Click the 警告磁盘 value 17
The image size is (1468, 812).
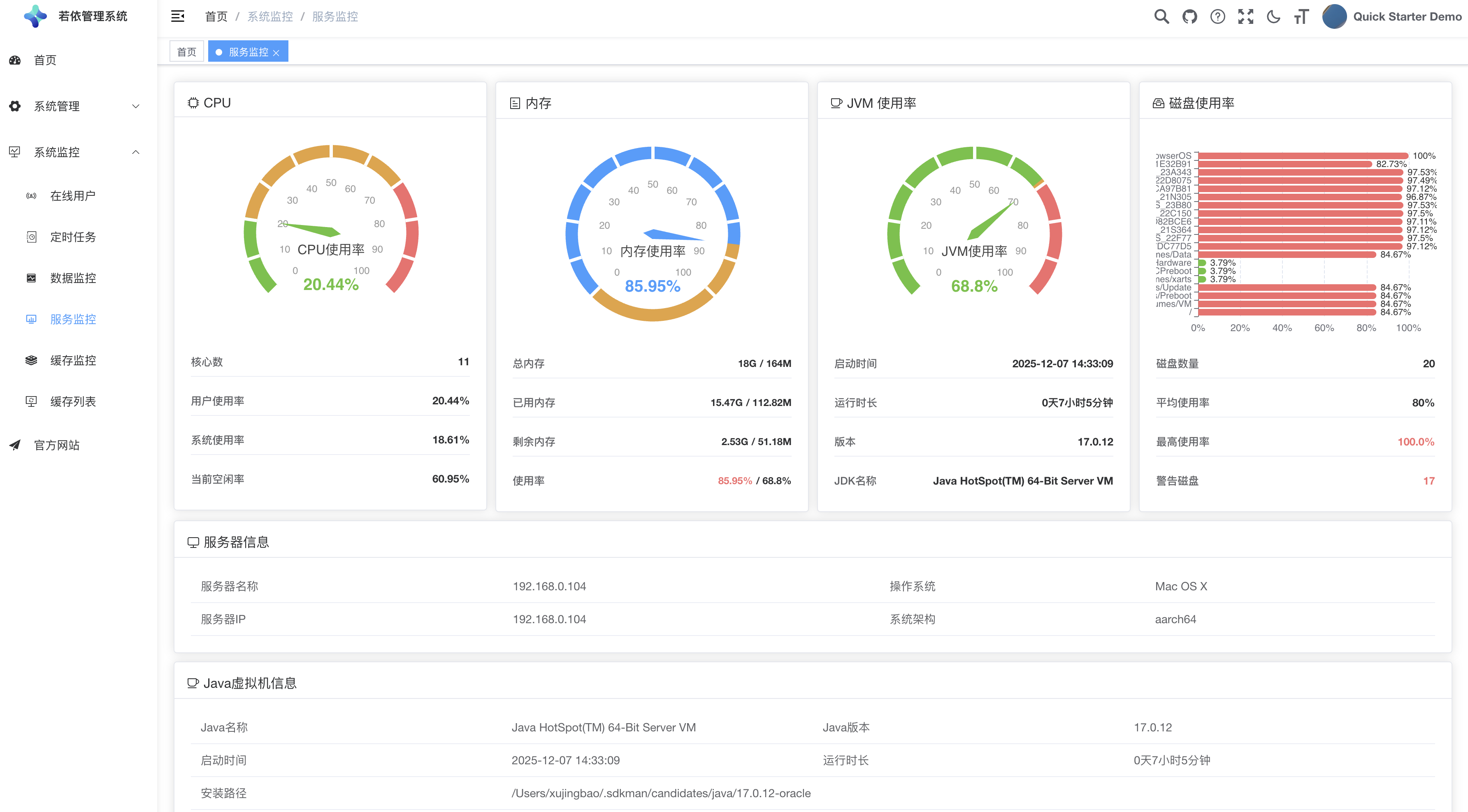[x=1429, y=481]
